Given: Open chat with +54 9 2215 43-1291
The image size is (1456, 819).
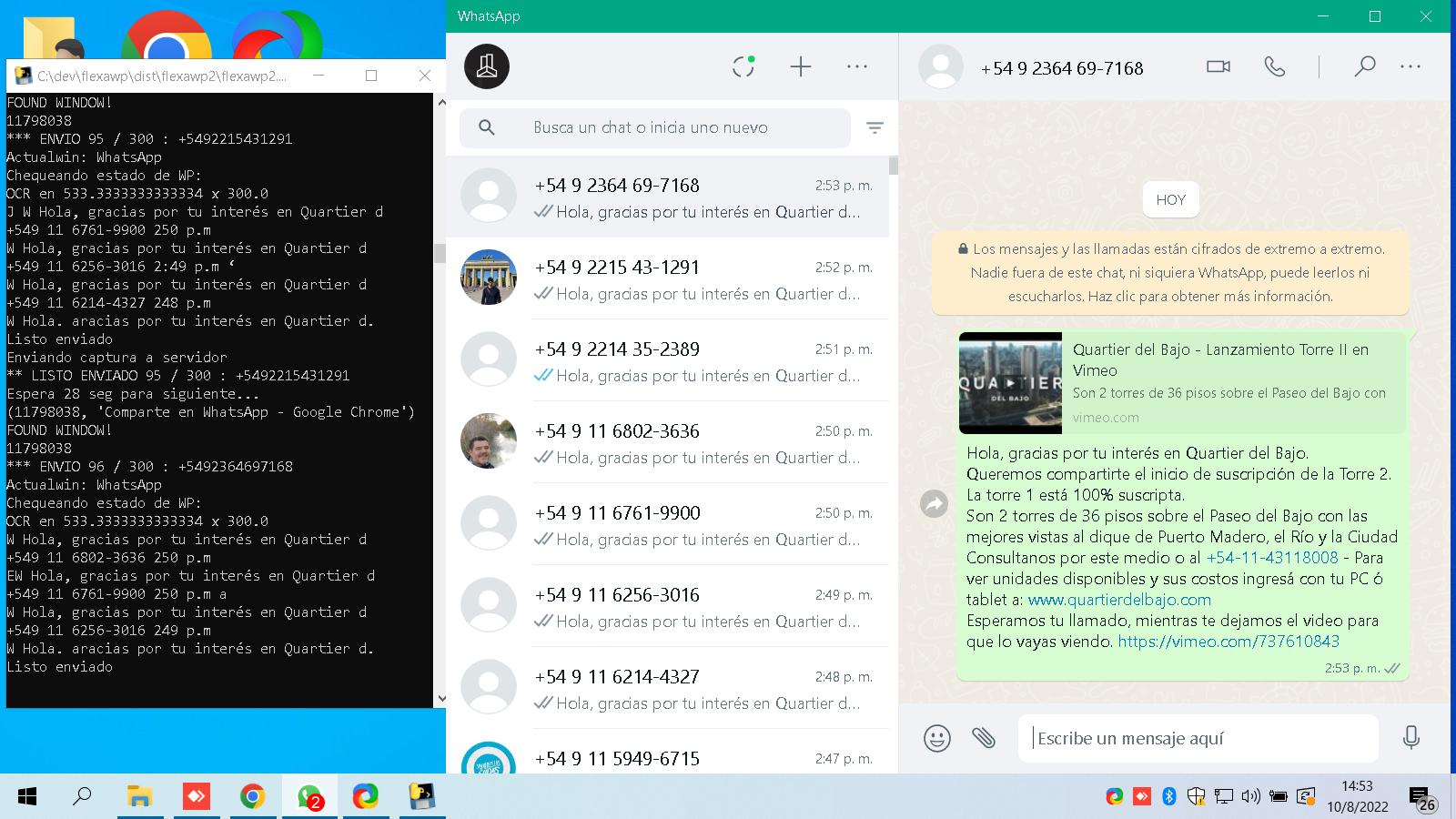Looking at the screenshot, I should [667, 278].
